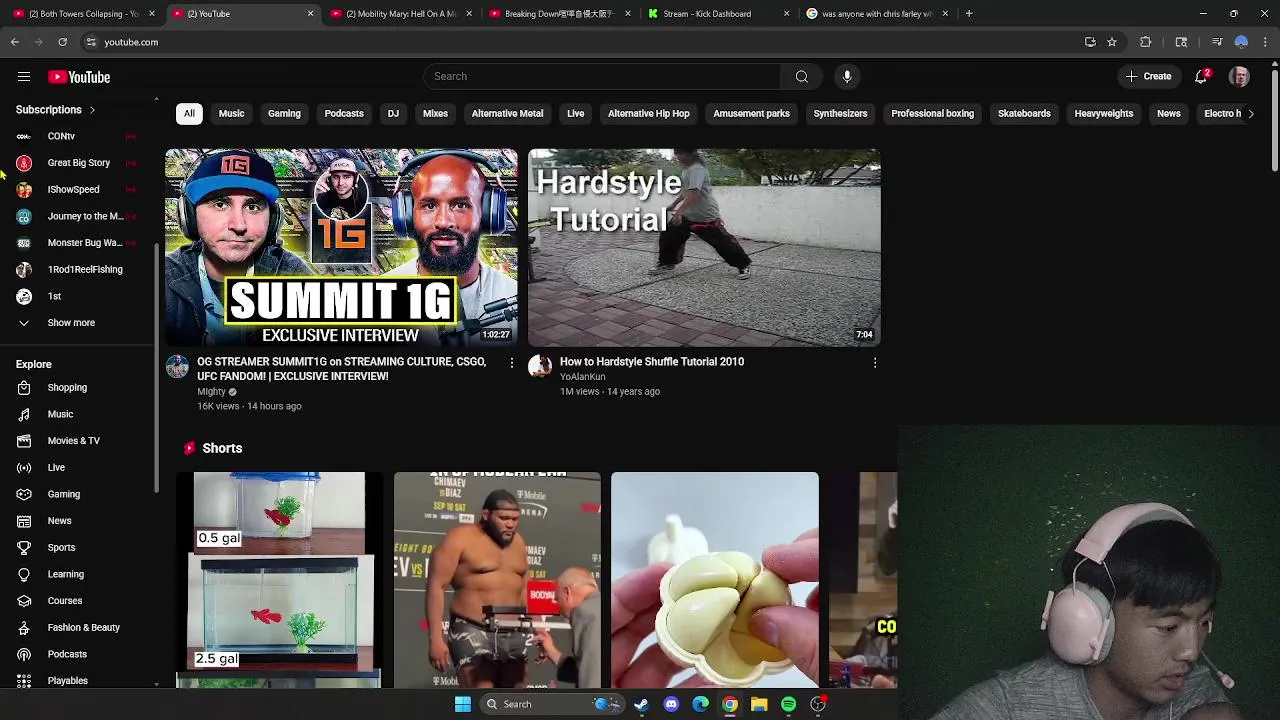Open the YouTube hamburger guide menu
The image size is (1280, 720).
pyautogui.click(x=24, y=77)
